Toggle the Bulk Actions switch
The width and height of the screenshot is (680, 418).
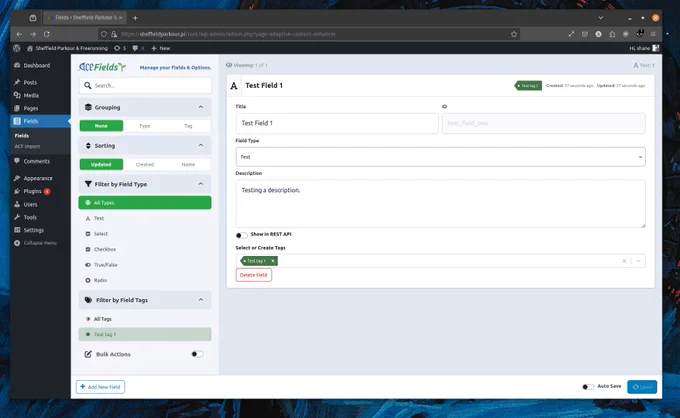click(x=197, y=354)
